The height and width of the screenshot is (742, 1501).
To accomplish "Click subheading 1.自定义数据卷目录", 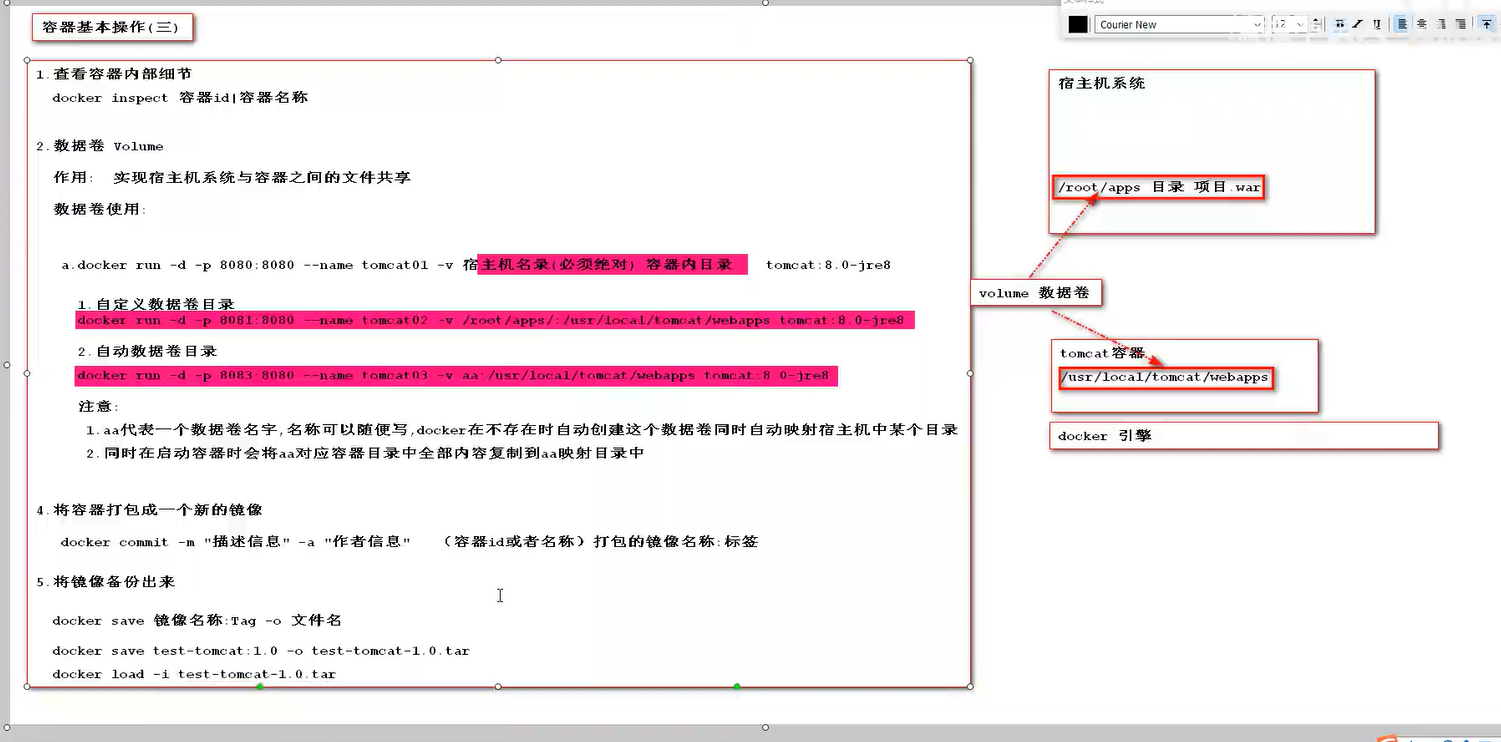I will click(156, 304).
